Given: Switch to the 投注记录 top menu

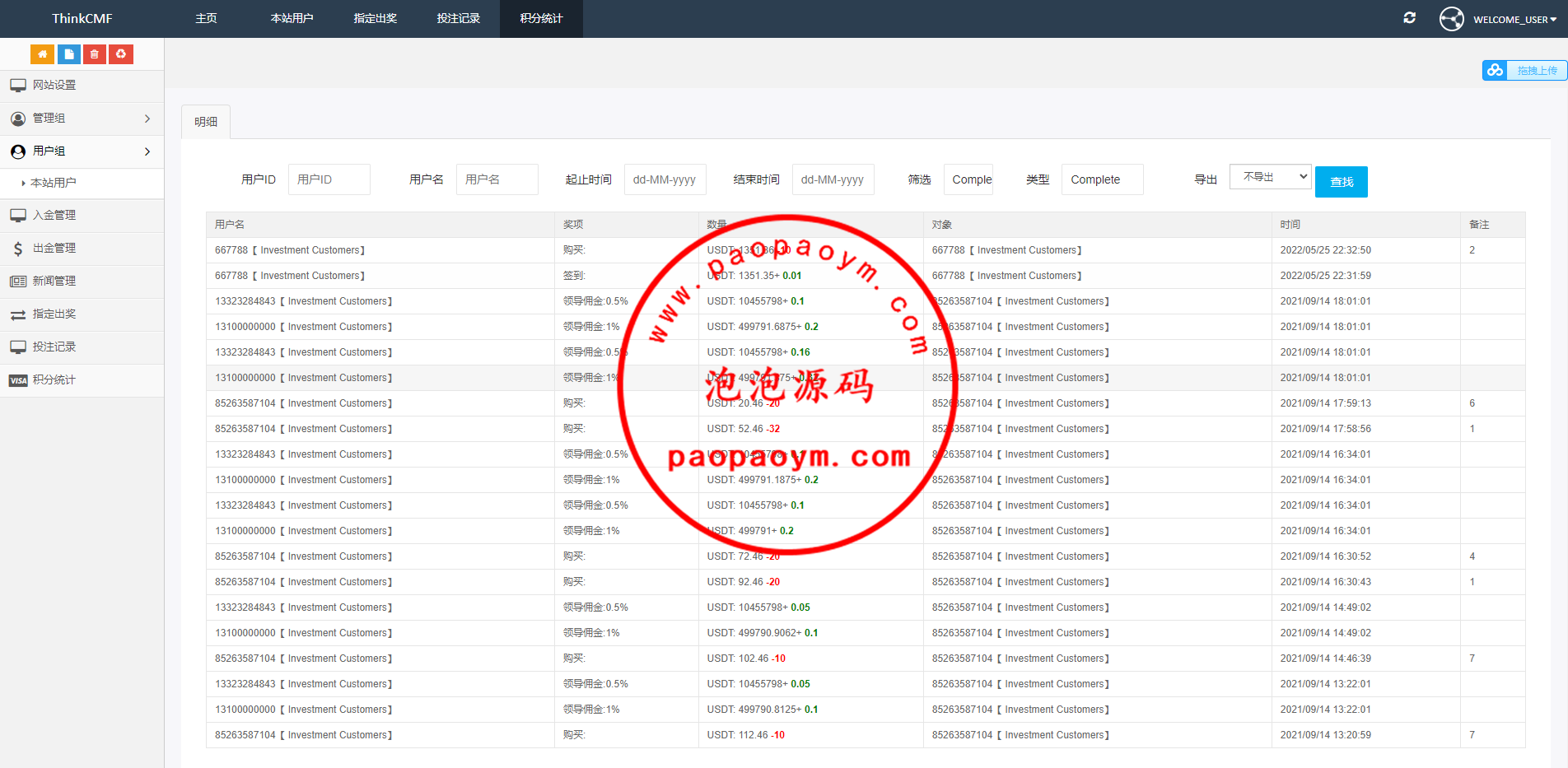Looking at the screenshot, I should [x=458, y=18].
